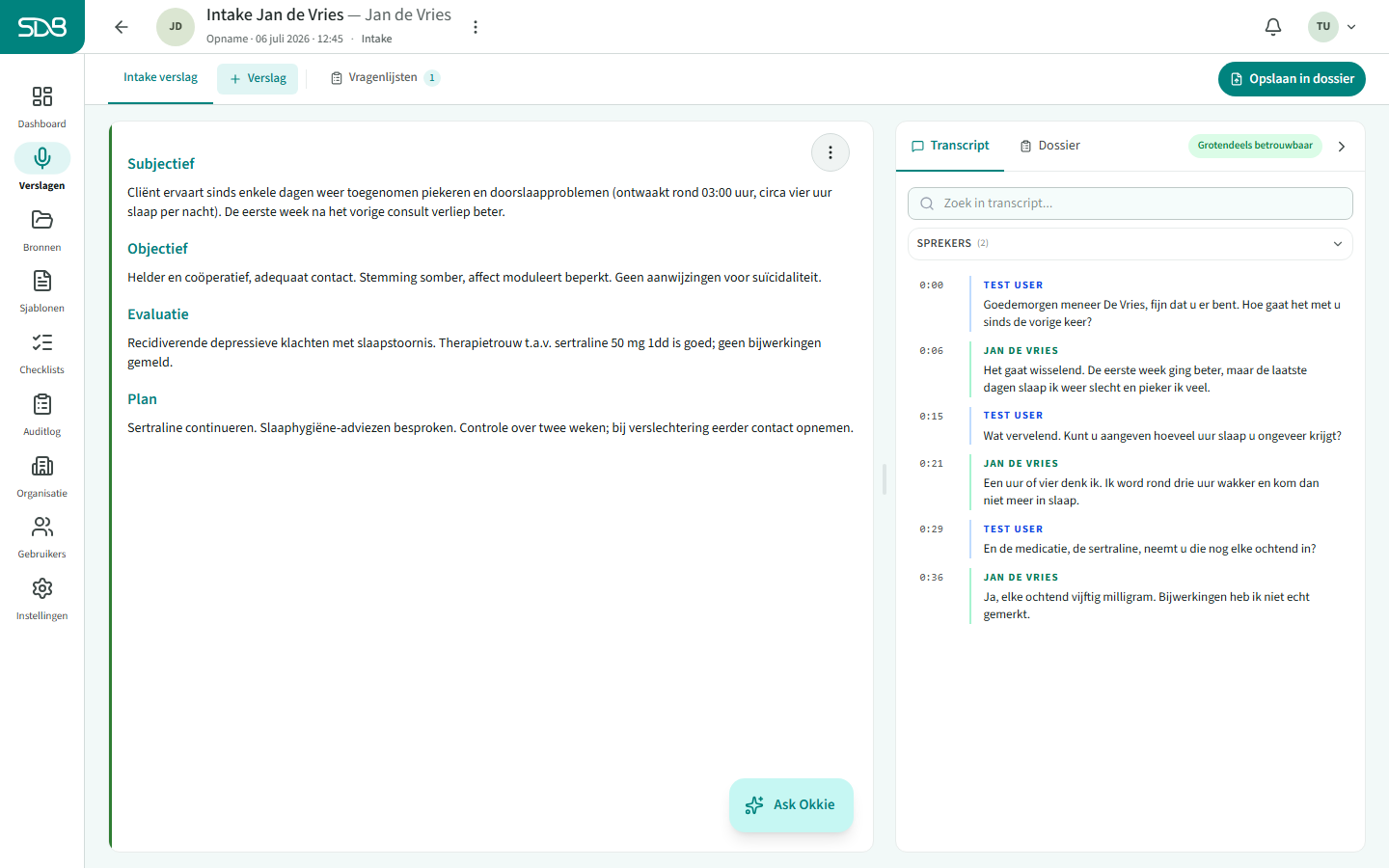1389x868 pixels.
Task: Click the Helder en coöperatief paragraph
Action: coord(475,278)
